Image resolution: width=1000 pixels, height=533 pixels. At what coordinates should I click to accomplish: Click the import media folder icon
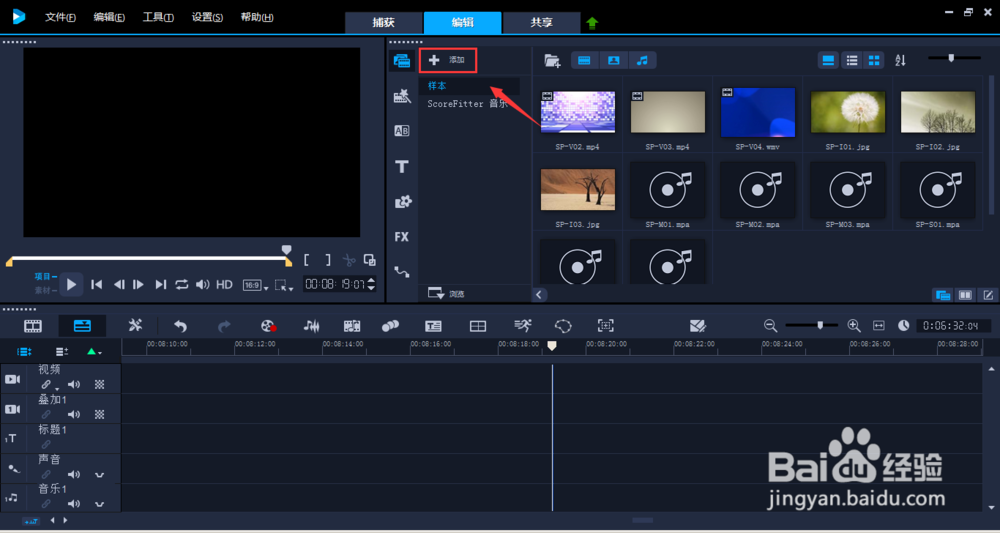pos(552,61)
